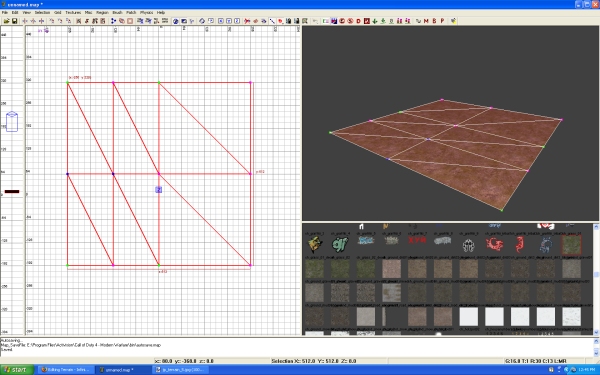Click the first green down-arrow toolbar icon

tap(375, 21)
